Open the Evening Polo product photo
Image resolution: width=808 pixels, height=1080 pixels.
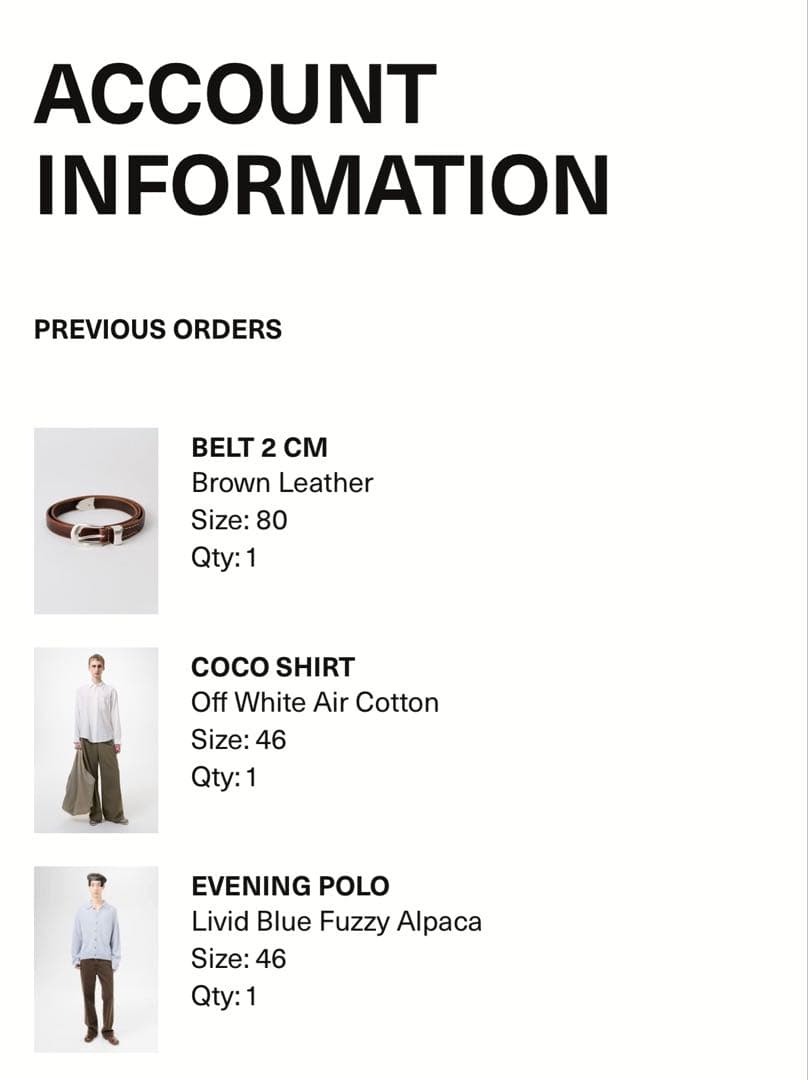click(96, 959)
